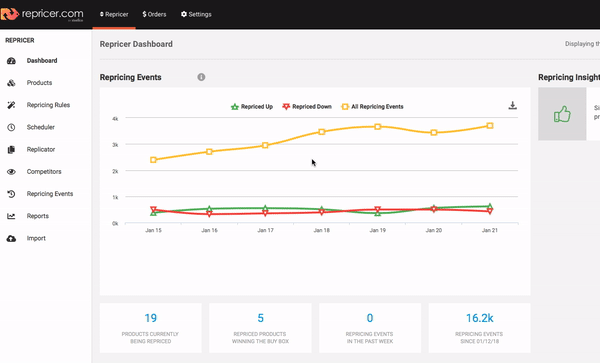Click the Jan 21 All Repricing Events marker
Viewport: 600px width, 363px height.
point(490,126)
